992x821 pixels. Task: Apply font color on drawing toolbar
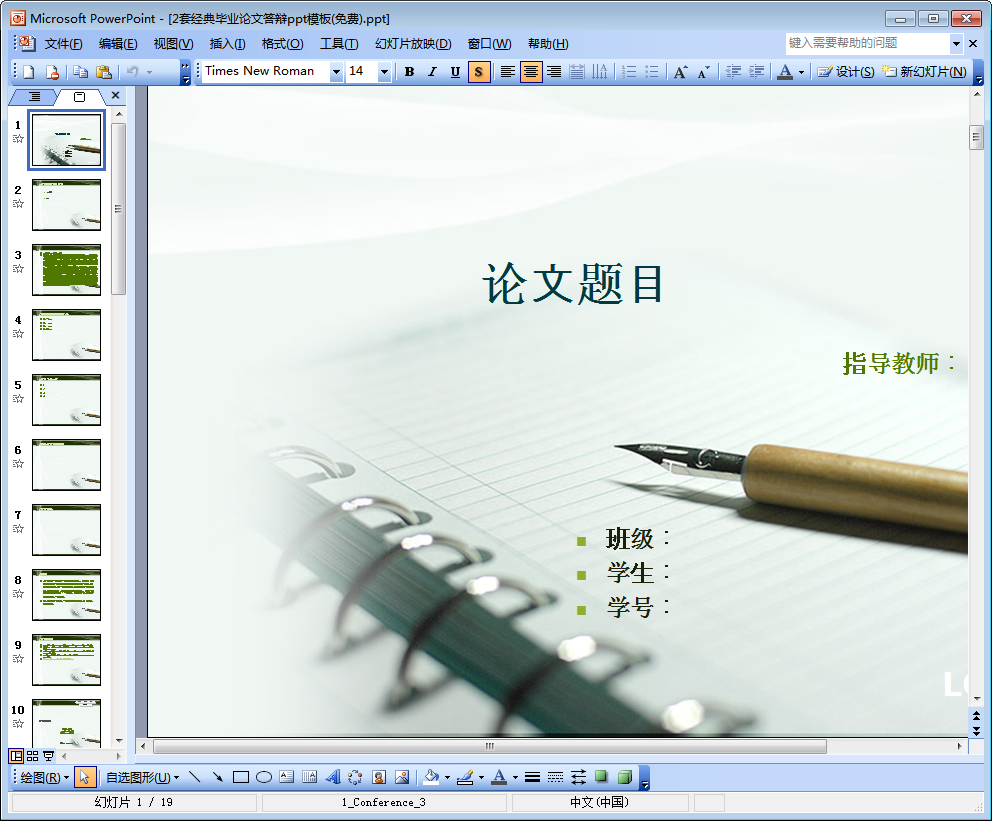pyautogui.click(x=499, y=777)
